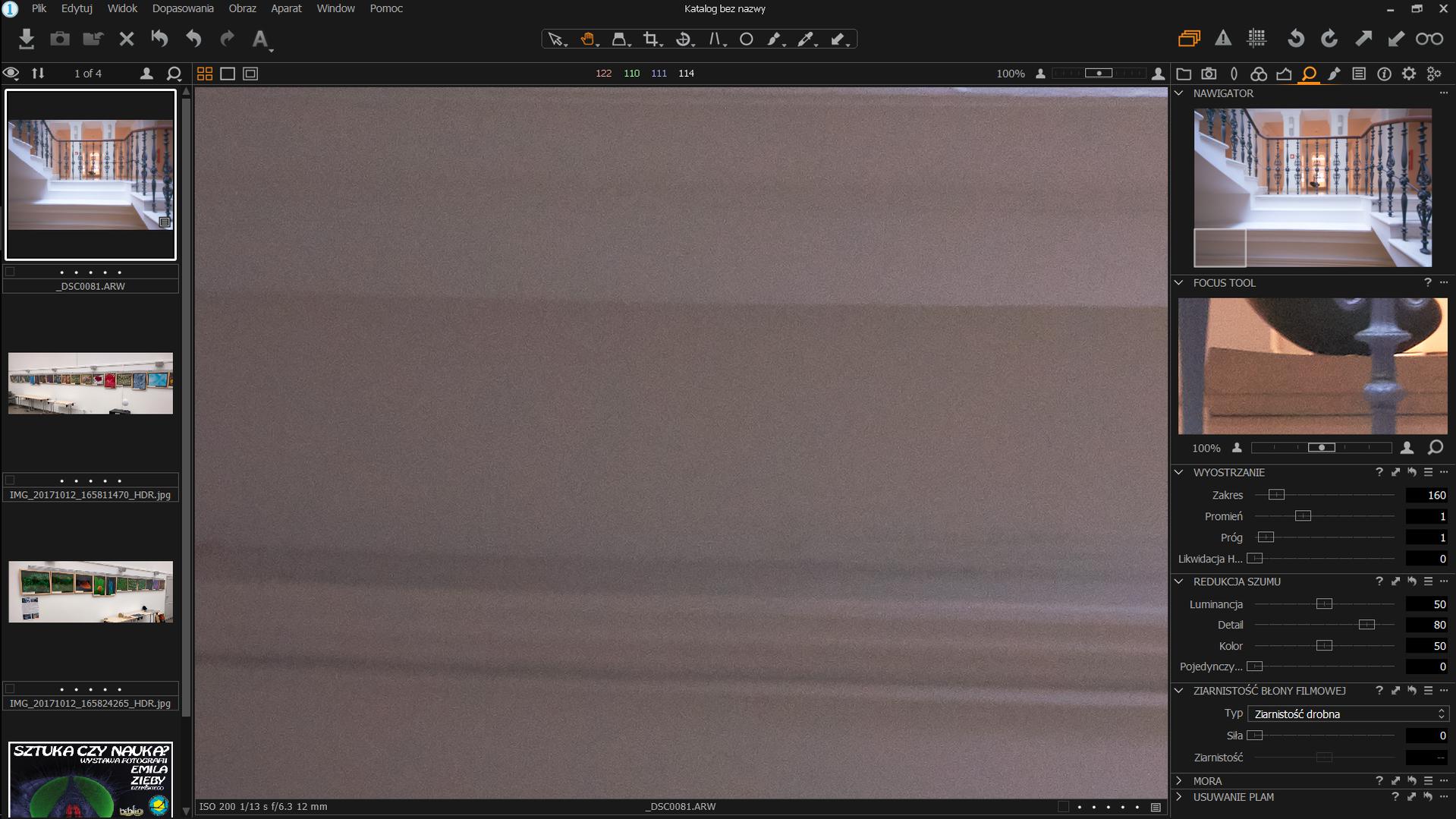Click the Import images arrow icon
The height and width of the screenshot is (819, 1456).
point(27,39)
